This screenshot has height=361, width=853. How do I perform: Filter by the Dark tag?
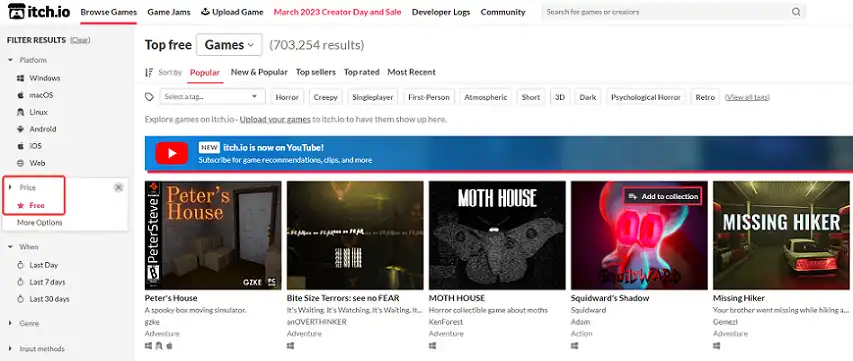pos(588,97)
